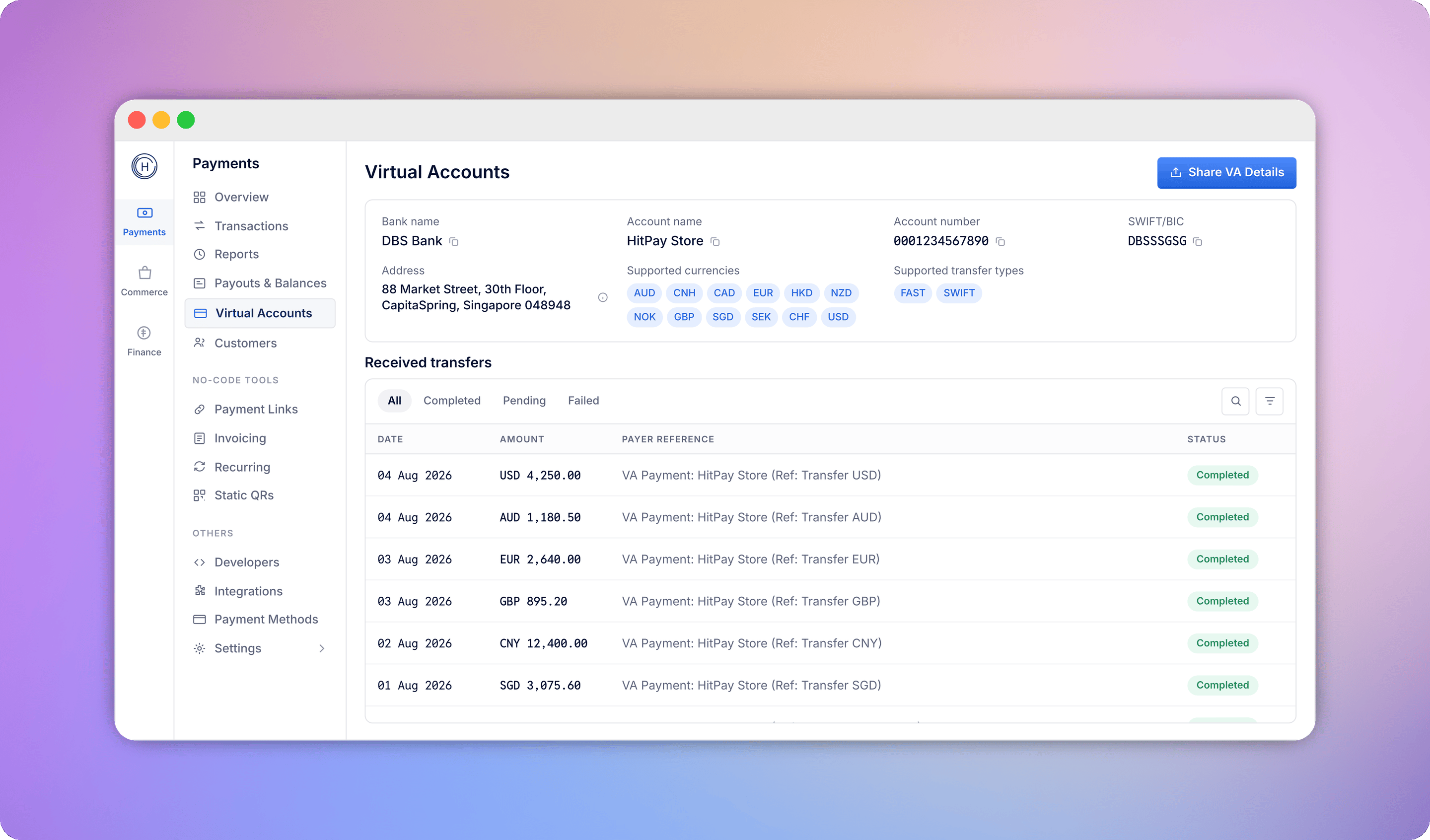Image resolution: width=1430 pixels, height=840 pixels.
Task: Open the Customers menu item
Action: (246, 343)
